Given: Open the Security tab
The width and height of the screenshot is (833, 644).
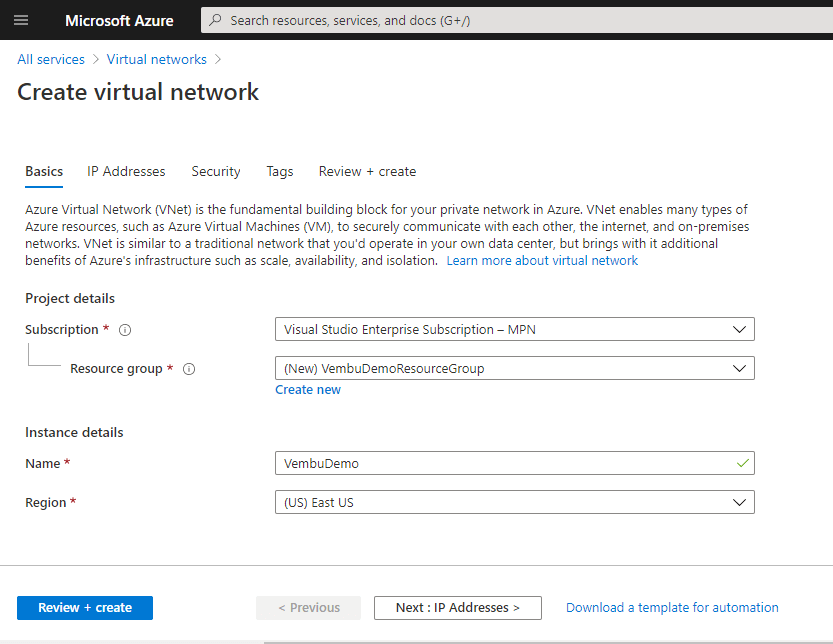Looking at the screenshot, I should point(216,172).
